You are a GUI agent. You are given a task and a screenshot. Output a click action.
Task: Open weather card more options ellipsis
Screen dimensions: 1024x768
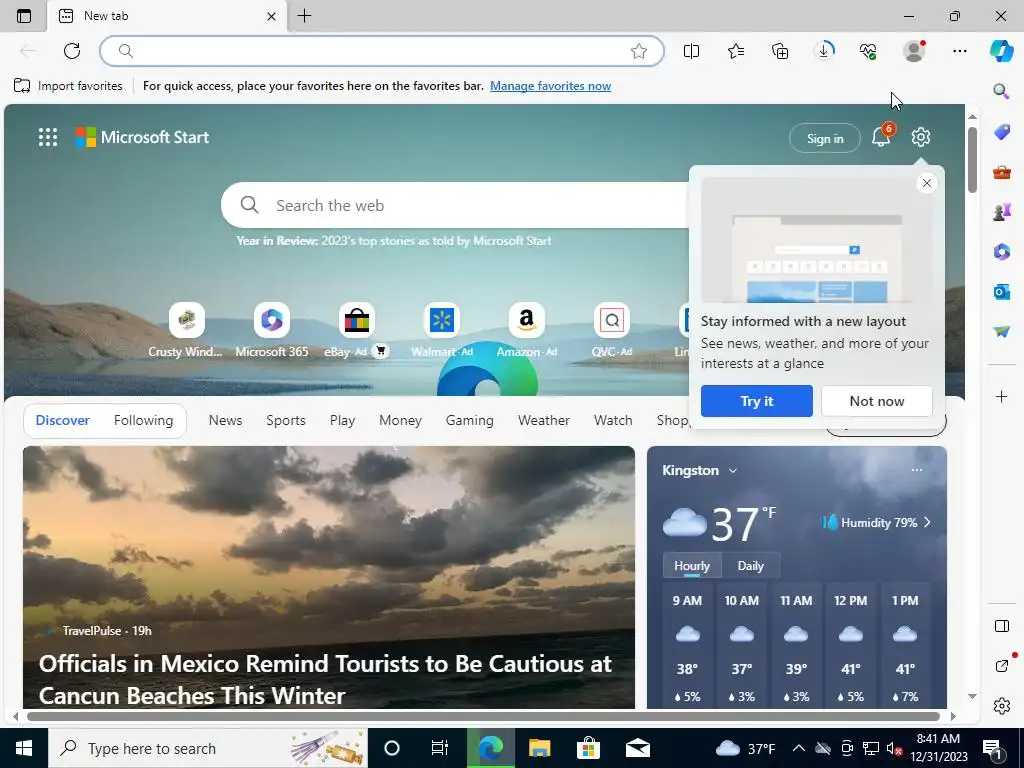(917, 470)
